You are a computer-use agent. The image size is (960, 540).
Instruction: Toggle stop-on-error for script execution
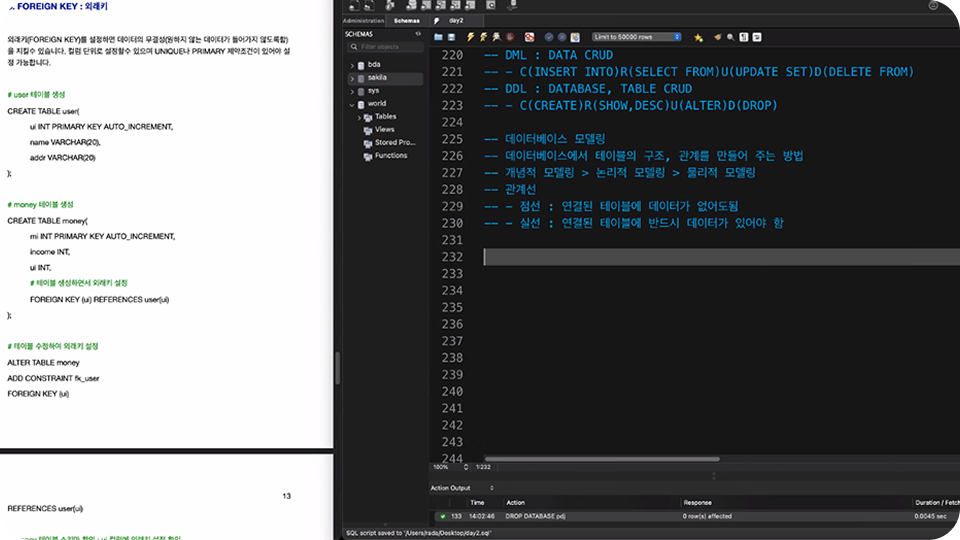(x=530, y=37)
